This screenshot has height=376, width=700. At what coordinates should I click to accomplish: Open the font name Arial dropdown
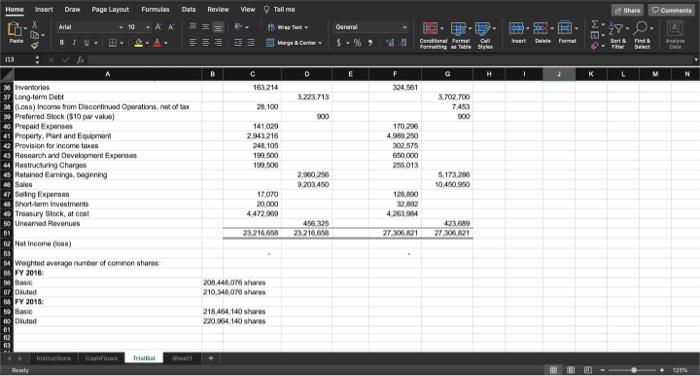click(121, 27)
